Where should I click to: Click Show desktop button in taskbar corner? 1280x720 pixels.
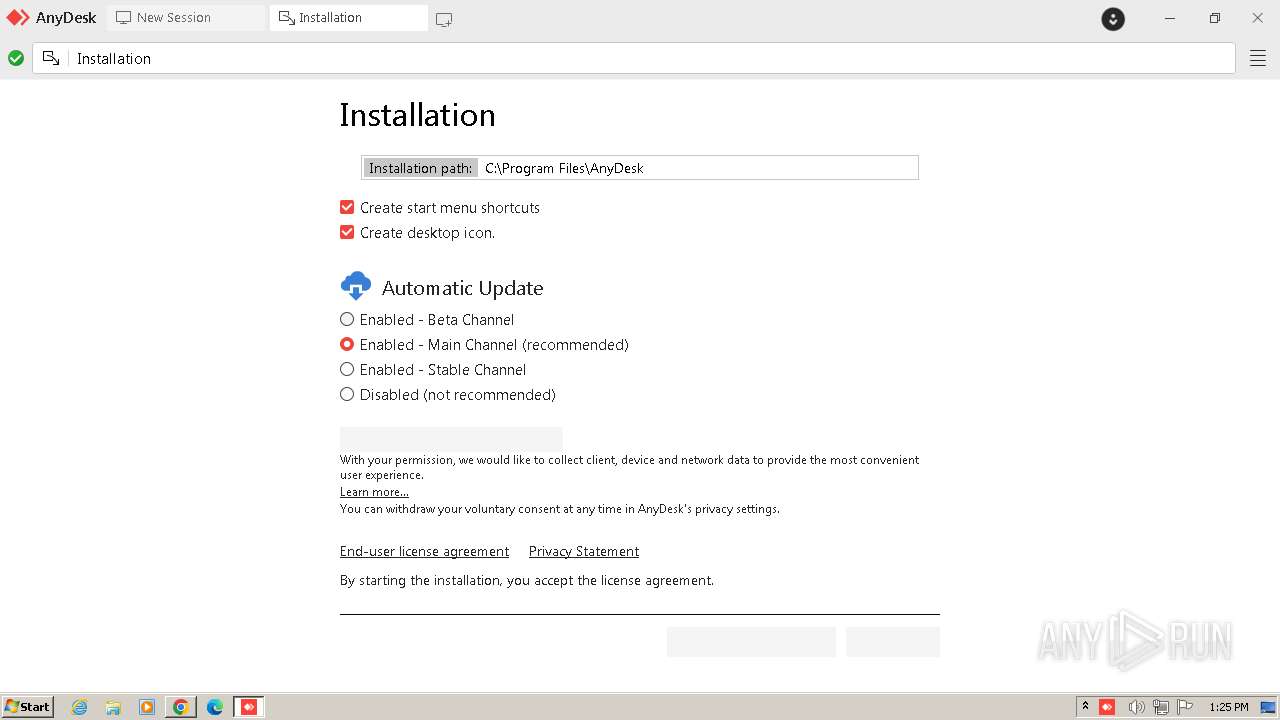click(1267, 707)
